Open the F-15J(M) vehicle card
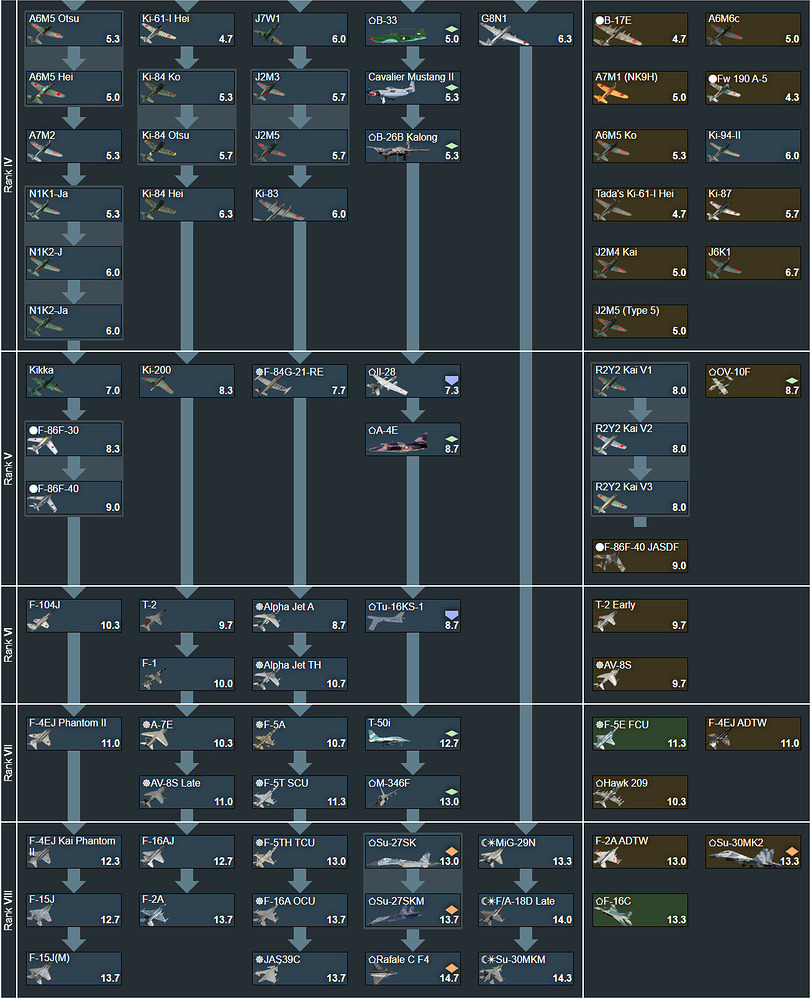 pos(73,968)
